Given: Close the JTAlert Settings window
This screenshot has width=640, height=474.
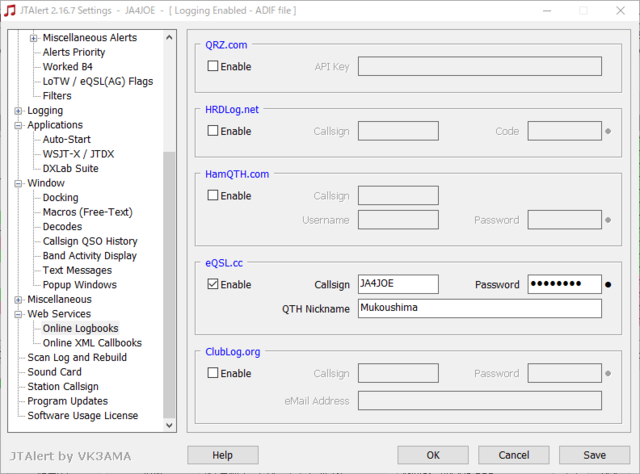Looking at the screenshot, I should pyautogui.click(x=620, y=11).
